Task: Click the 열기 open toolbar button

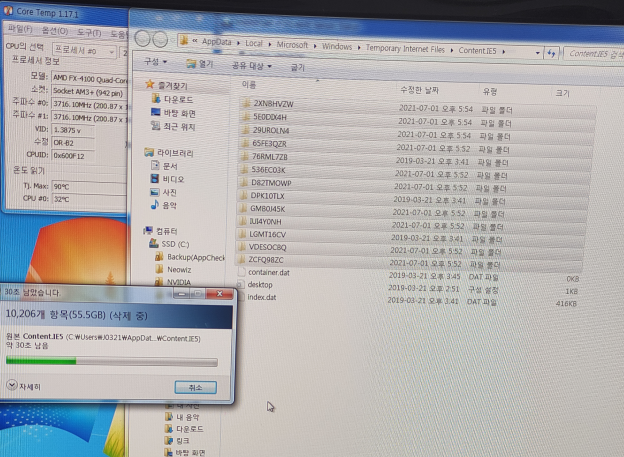Action: pyautogui.click(x=200, y=63)
